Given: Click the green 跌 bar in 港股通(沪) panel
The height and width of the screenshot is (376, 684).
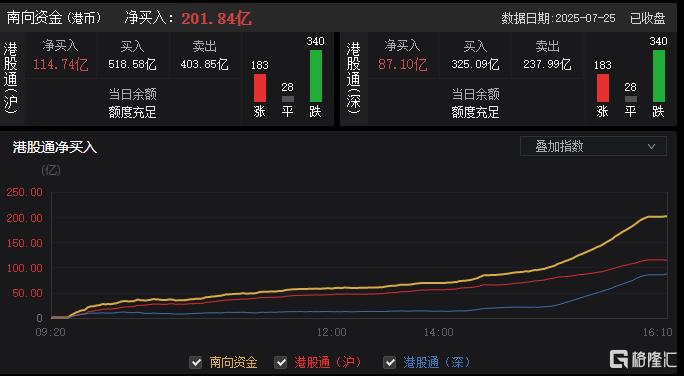Looking at the screenshot, I should tap(316, 76).
